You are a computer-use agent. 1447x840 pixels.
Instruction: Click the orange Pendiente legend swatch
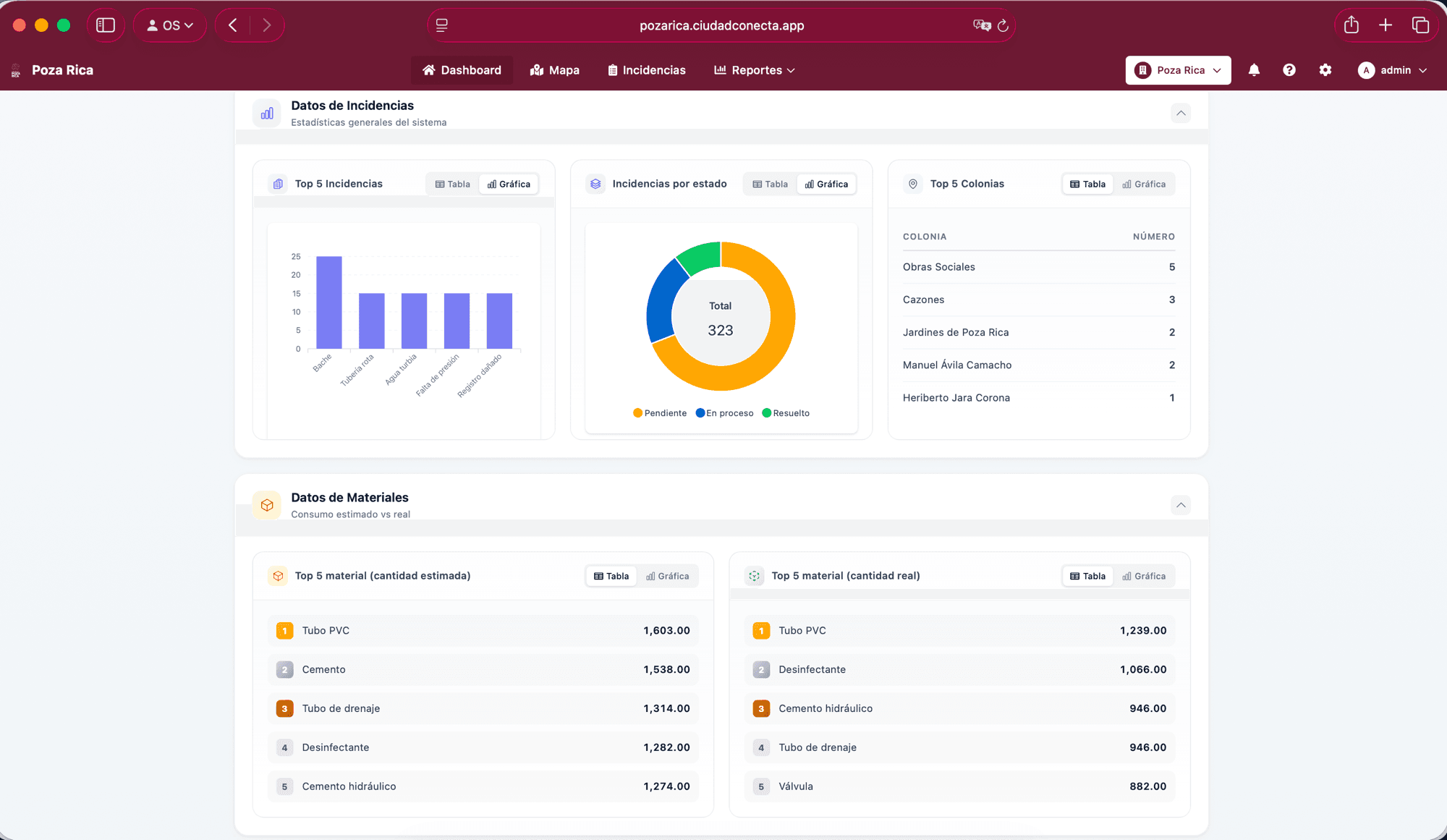click(x=637, y=413)
